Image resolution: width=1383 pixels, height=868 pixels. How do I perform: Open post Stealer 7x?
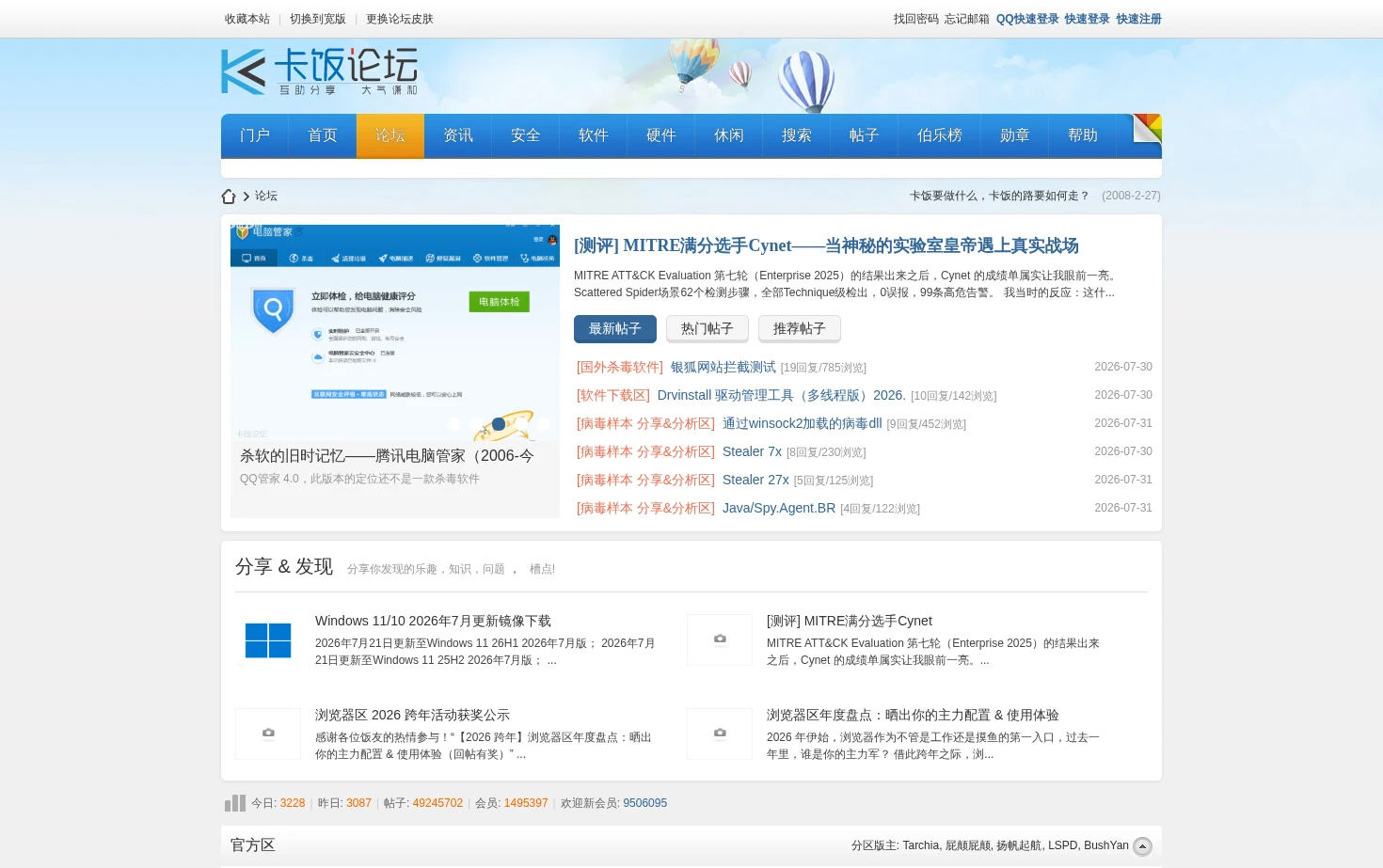pyautogui.click(x=752, y=451)
